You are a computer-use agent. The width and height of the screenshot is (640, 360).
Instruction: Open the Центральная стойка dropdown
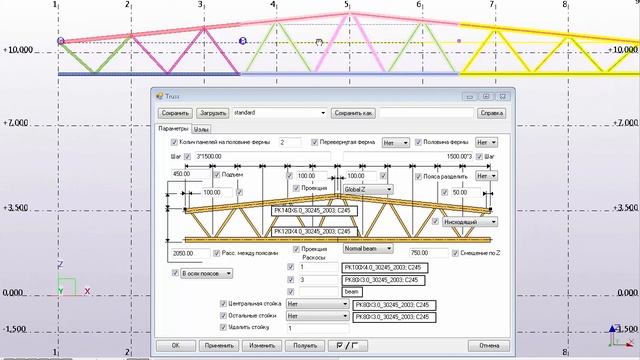click(317, 304)
